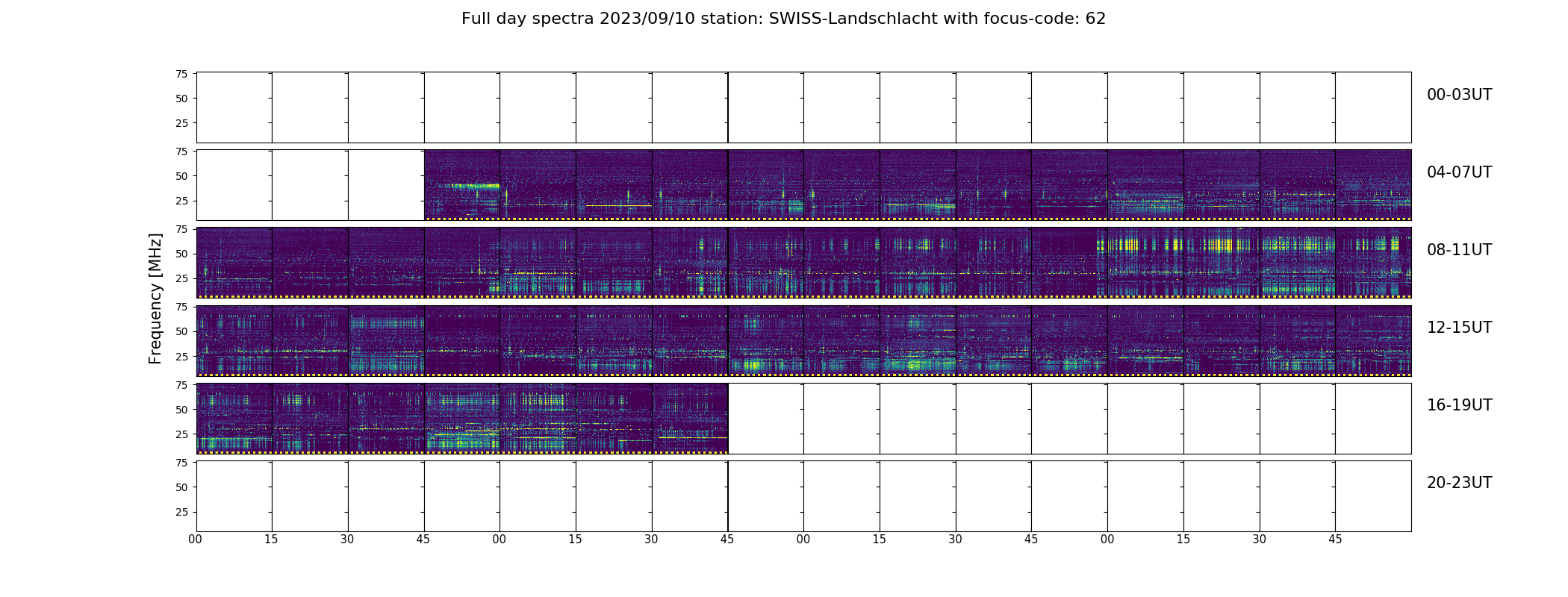Select the '75' tick of the 04-07UT row
This screenshot has height=597, width=1568.
(181, 151)
